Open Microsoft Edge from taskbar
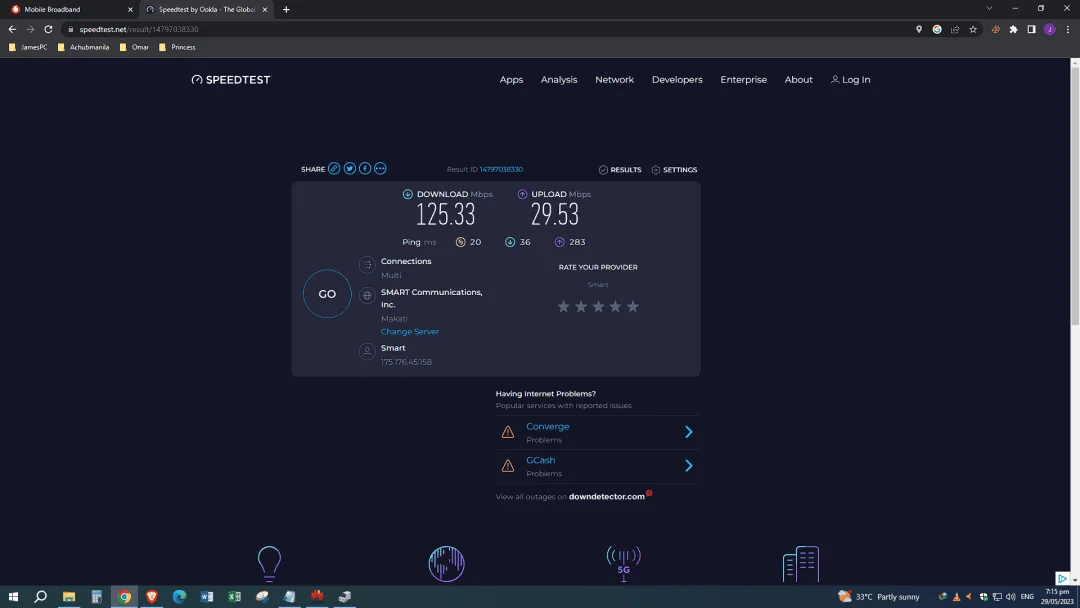The height and width of the screenshot is (608, 1080). (x=179, y=596)
